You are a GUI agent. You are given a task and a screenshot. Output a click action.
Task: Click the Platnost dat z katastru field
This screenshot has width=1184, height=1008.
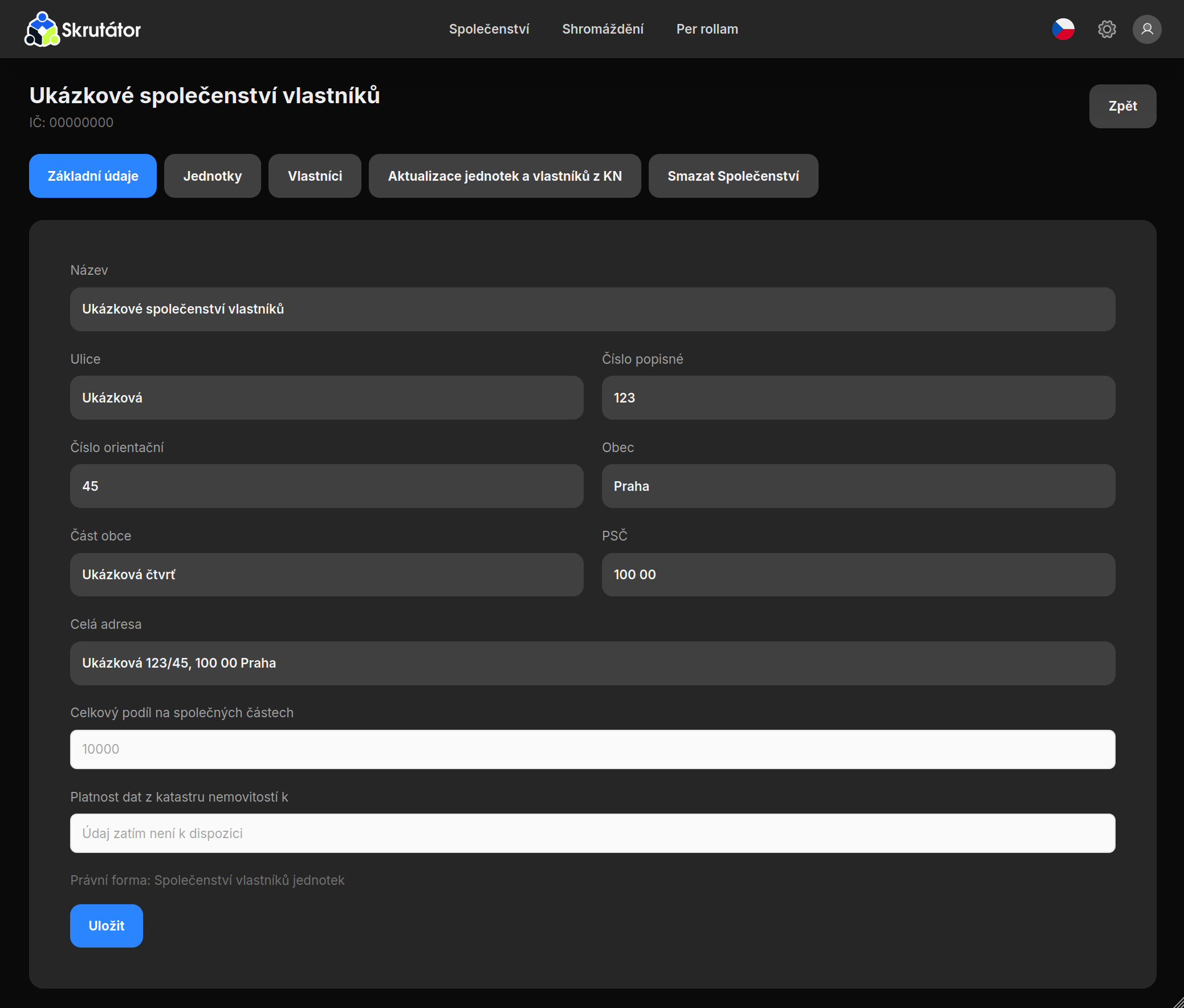coord(593,833)
